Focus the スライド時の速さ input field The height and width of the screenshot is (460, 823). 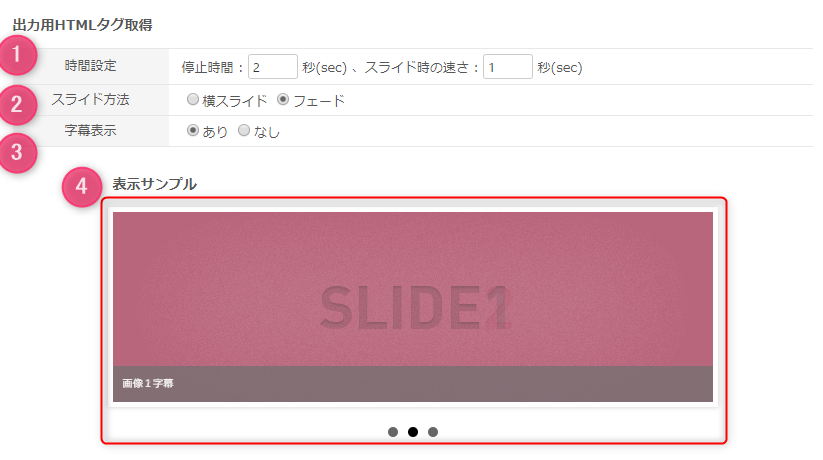pyautogui.click(x=508, y=67)
